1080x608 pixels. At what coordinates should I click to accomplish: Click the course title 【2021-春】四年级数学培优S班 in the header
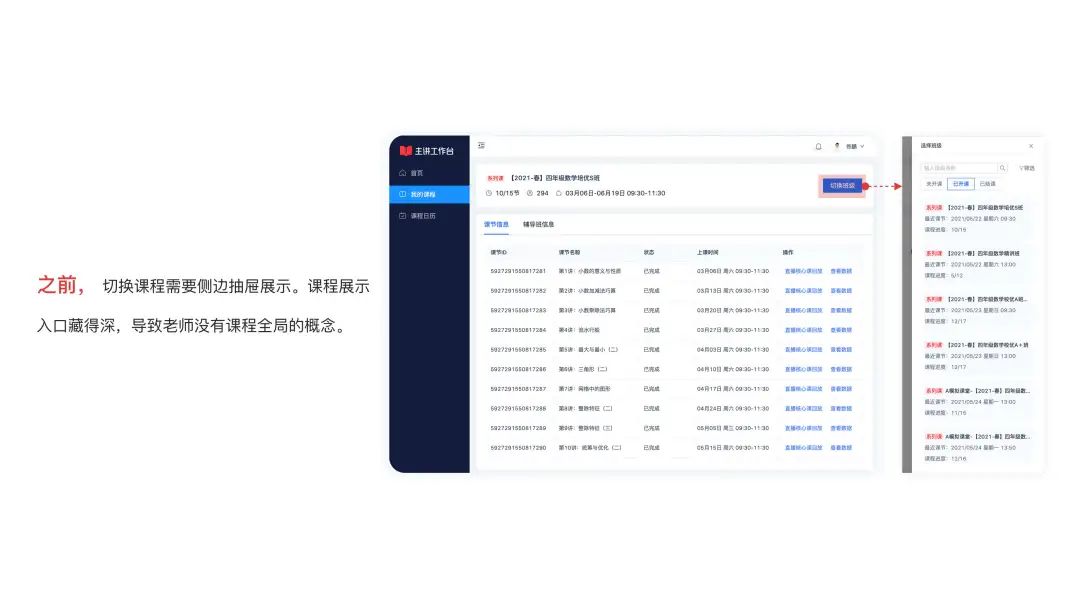tap(554, 178)
